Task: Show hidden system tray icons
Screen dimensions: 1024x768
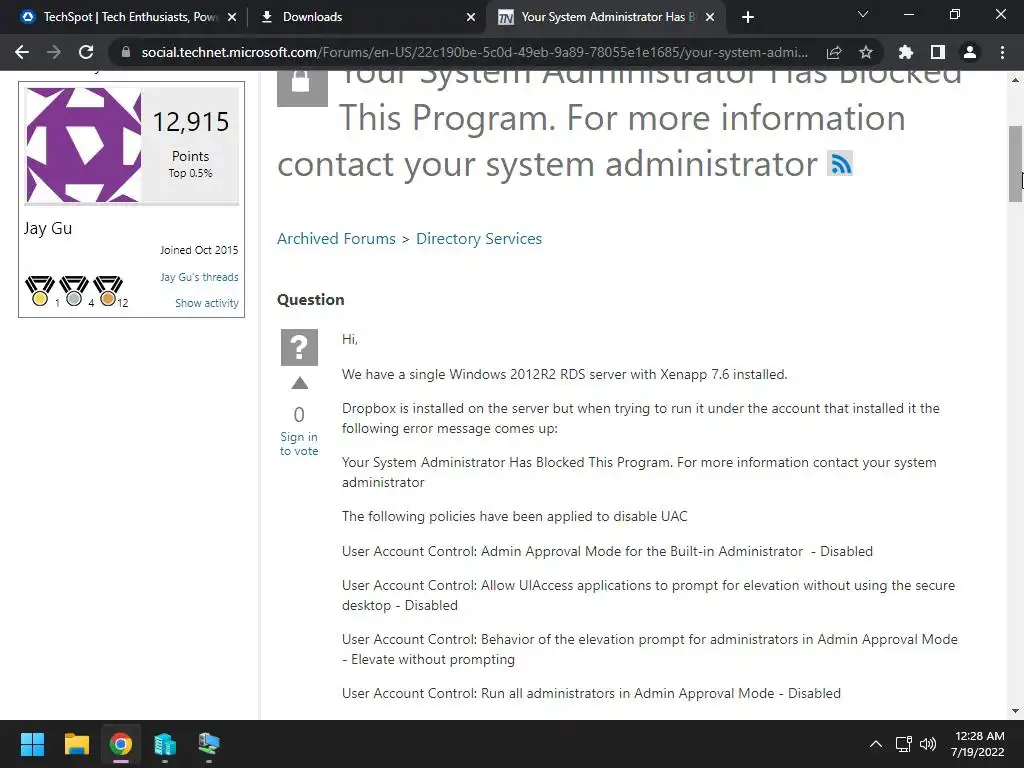Action: pos(876,744)
